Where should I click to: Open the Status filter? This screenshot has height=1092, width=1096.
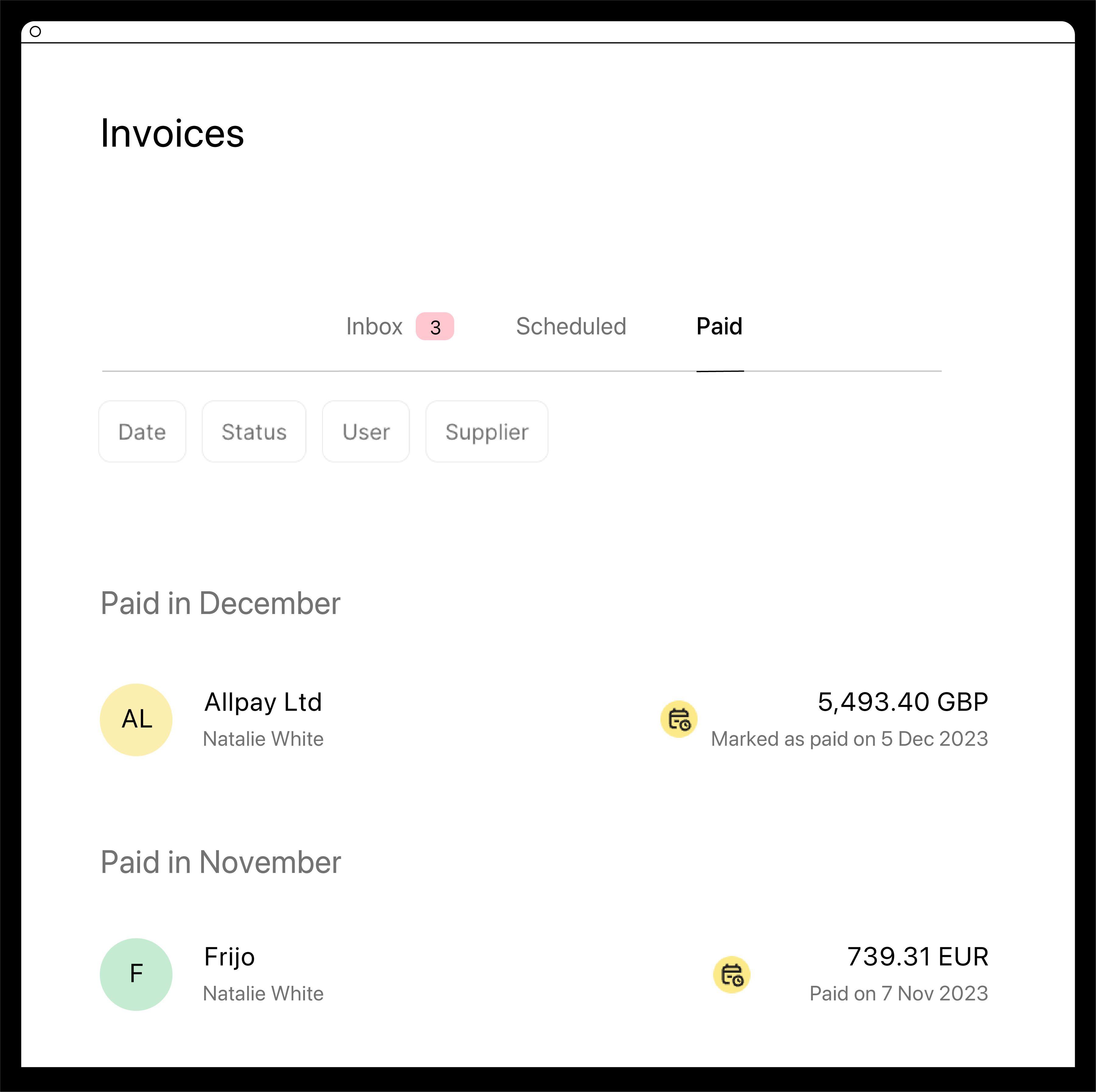pos(254,431)
